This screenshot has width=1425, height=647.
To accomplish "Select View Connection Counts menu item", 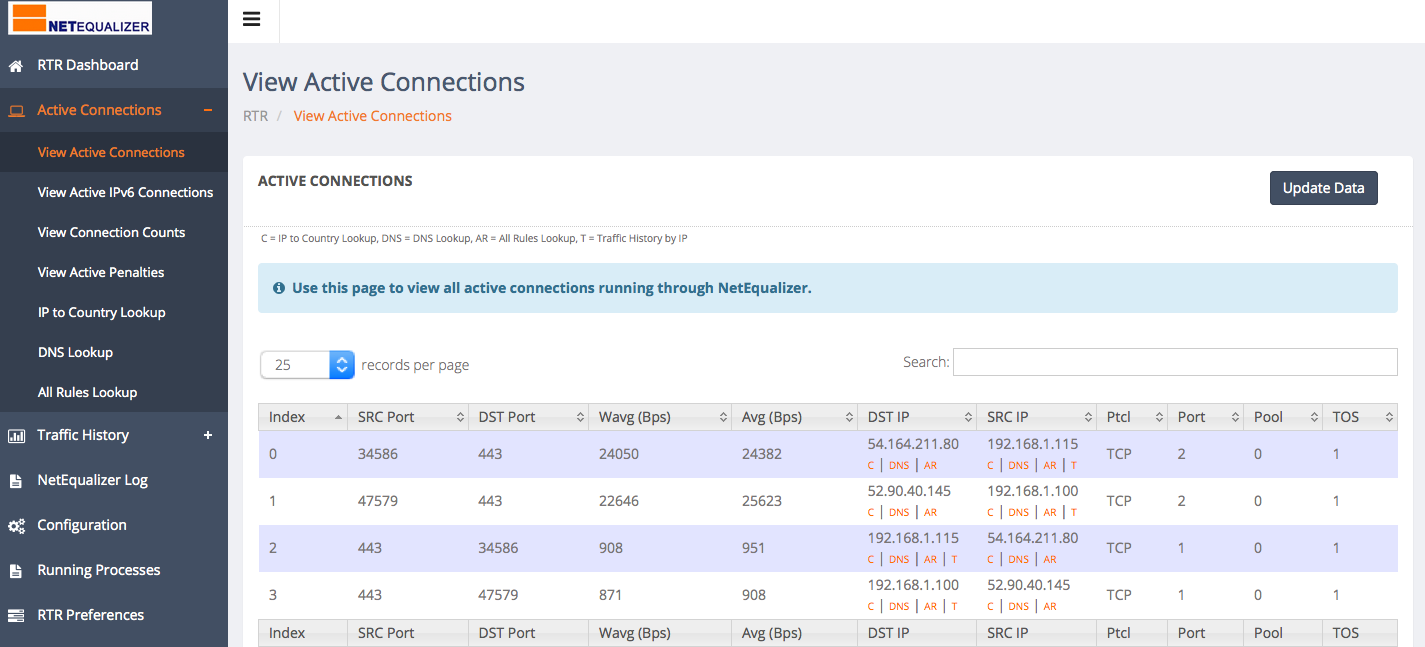I will tap(111, 232).
